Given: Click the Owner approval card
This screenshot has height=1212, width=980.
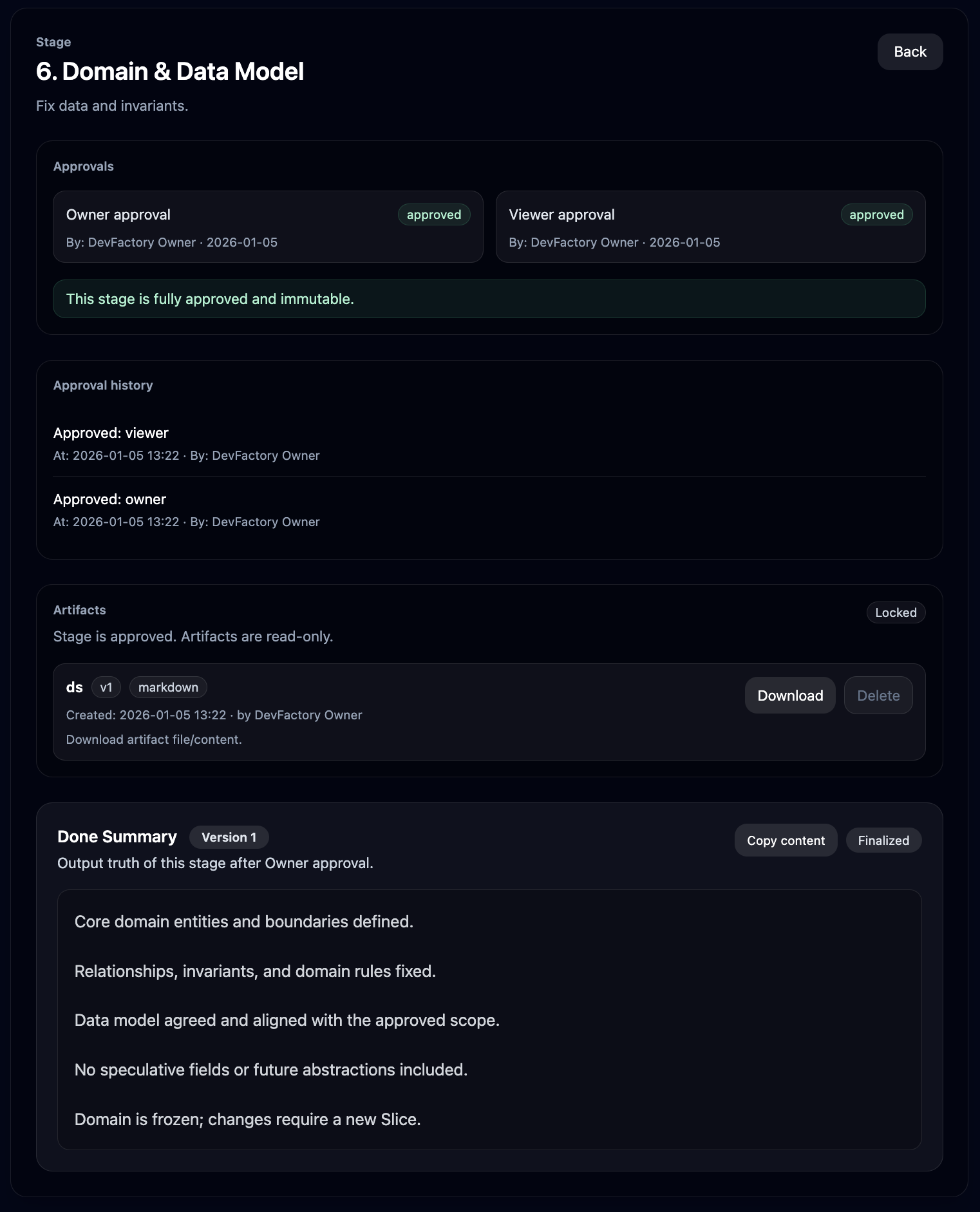Looking at the screenshot, I should tap(267, 227).
